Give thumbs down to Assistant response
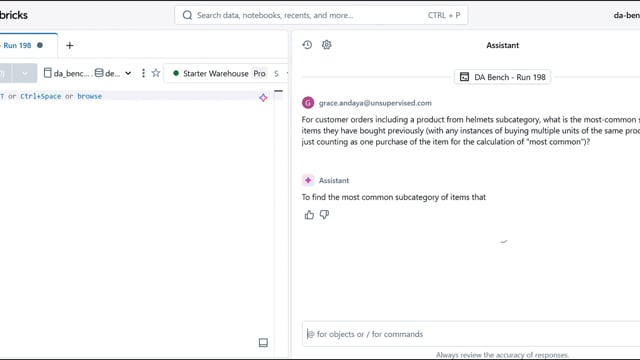640x360 pixels. point(324,215)
